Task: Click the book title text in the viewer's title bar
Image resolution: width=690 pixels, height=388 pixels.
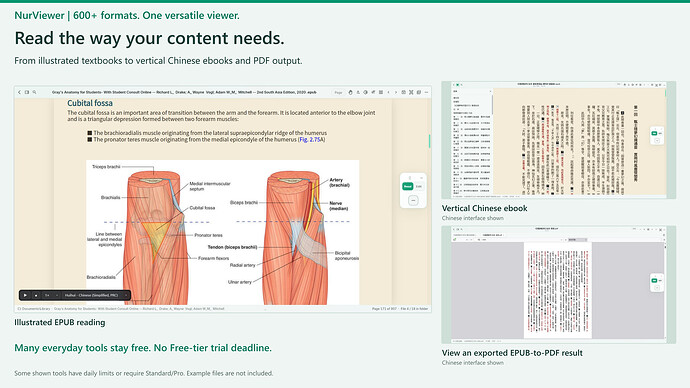Action: [184, 92]
